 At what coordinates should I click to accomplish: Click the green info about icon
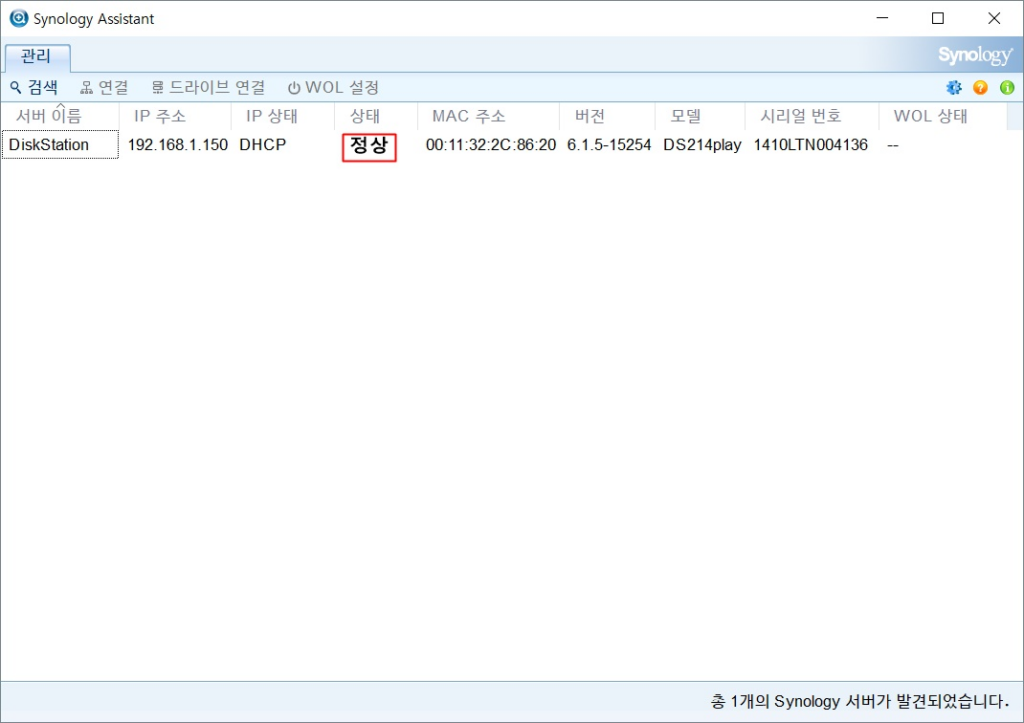pyautogui.click(x=1007, y=88)
